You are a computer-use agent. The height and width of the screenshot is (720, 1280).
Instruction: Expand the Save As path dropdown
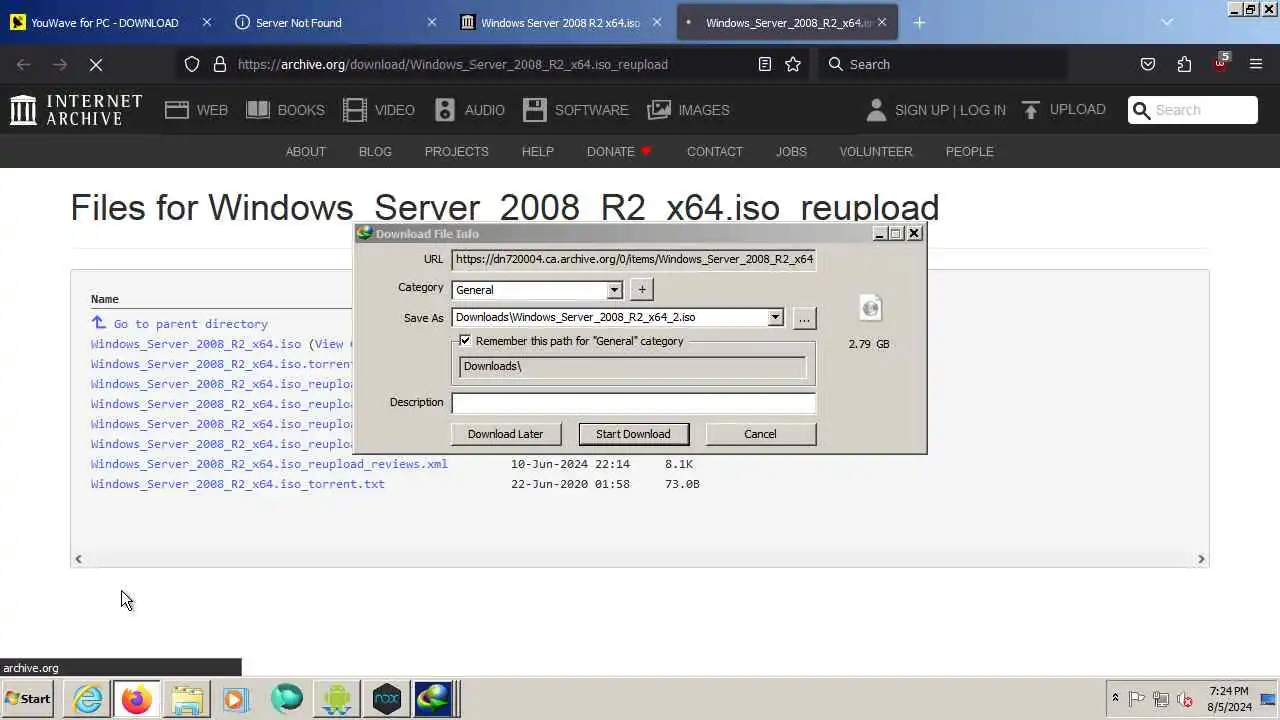tap(775, 317)
